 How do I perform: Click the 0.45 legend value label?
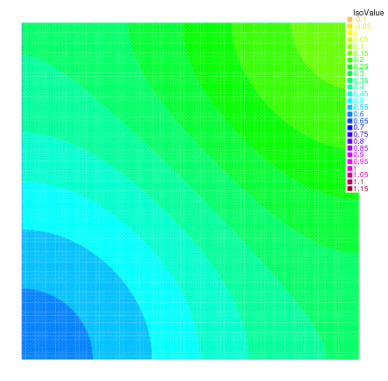[361, 94]
